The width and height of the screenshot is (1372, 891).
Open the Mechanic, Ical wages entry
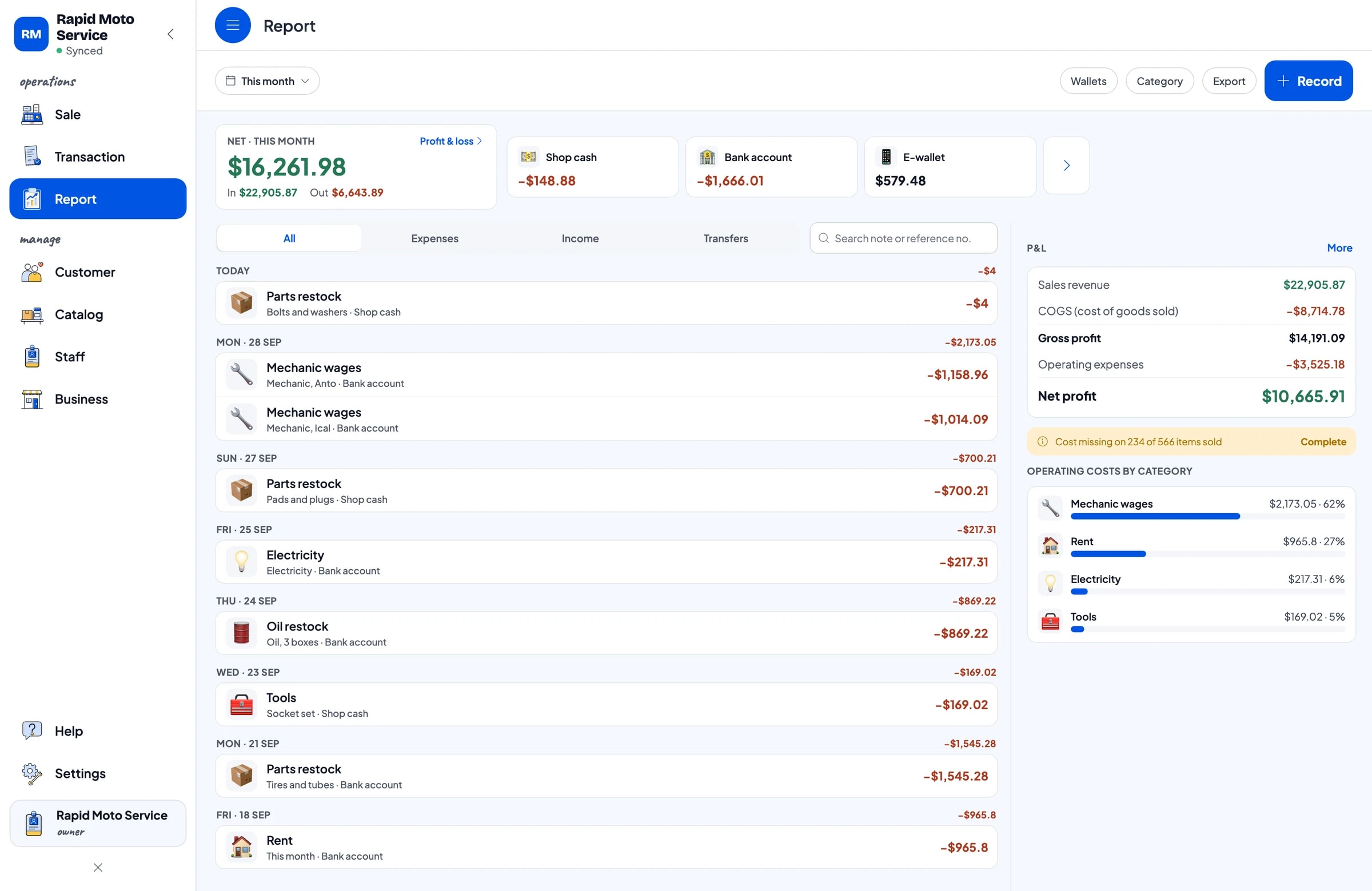606,419
